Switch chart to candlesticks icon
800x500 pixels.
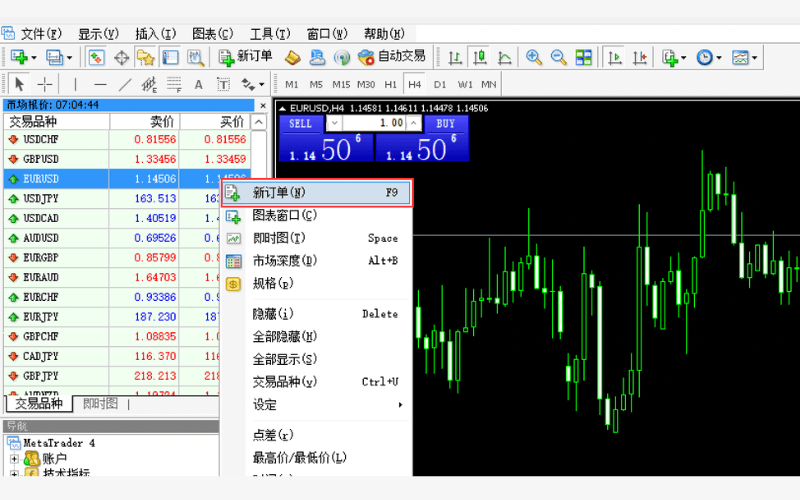tap(480, 57)
